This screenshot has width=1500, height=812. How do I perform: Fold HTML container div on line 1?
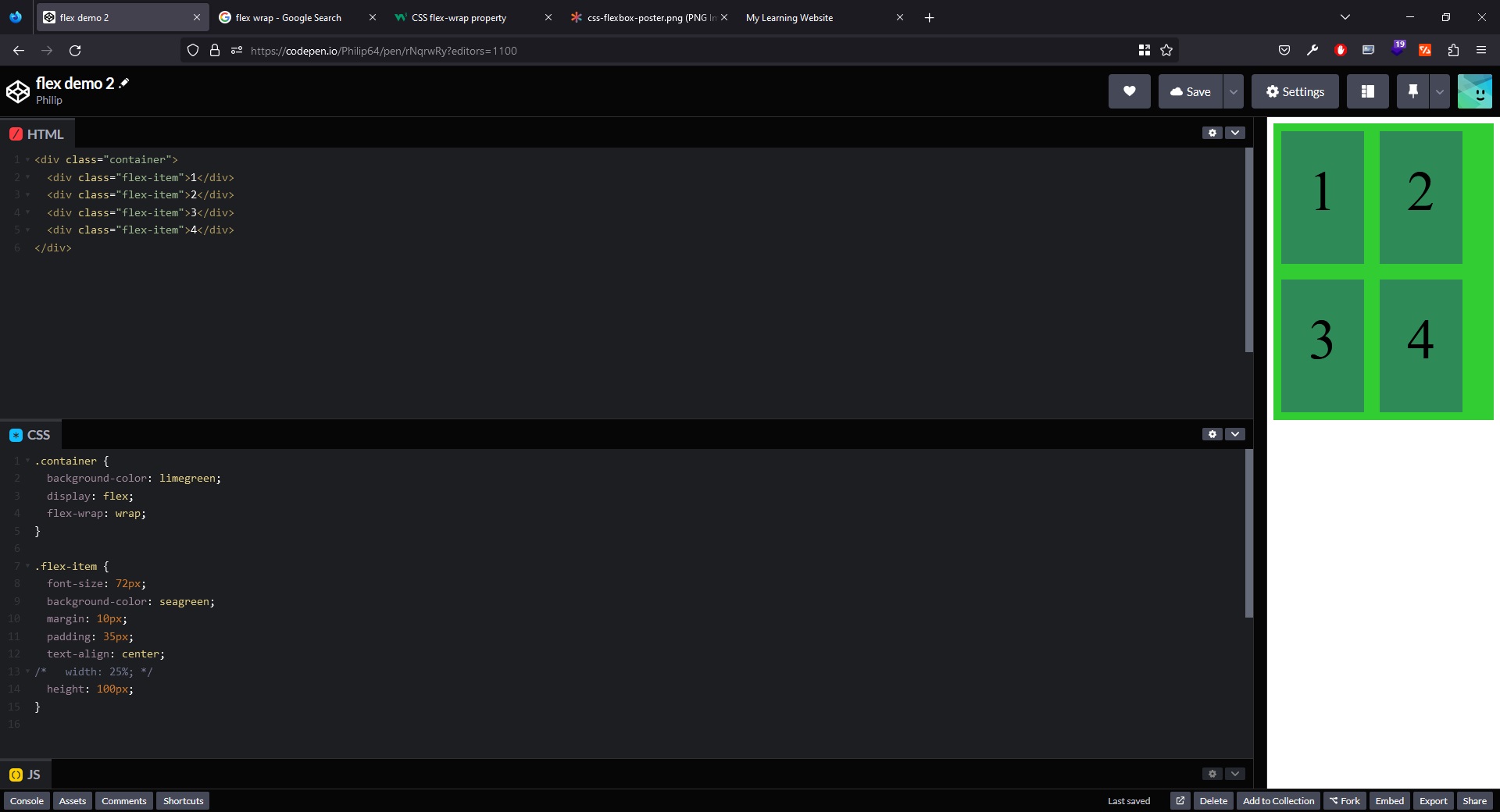(27, 159)
